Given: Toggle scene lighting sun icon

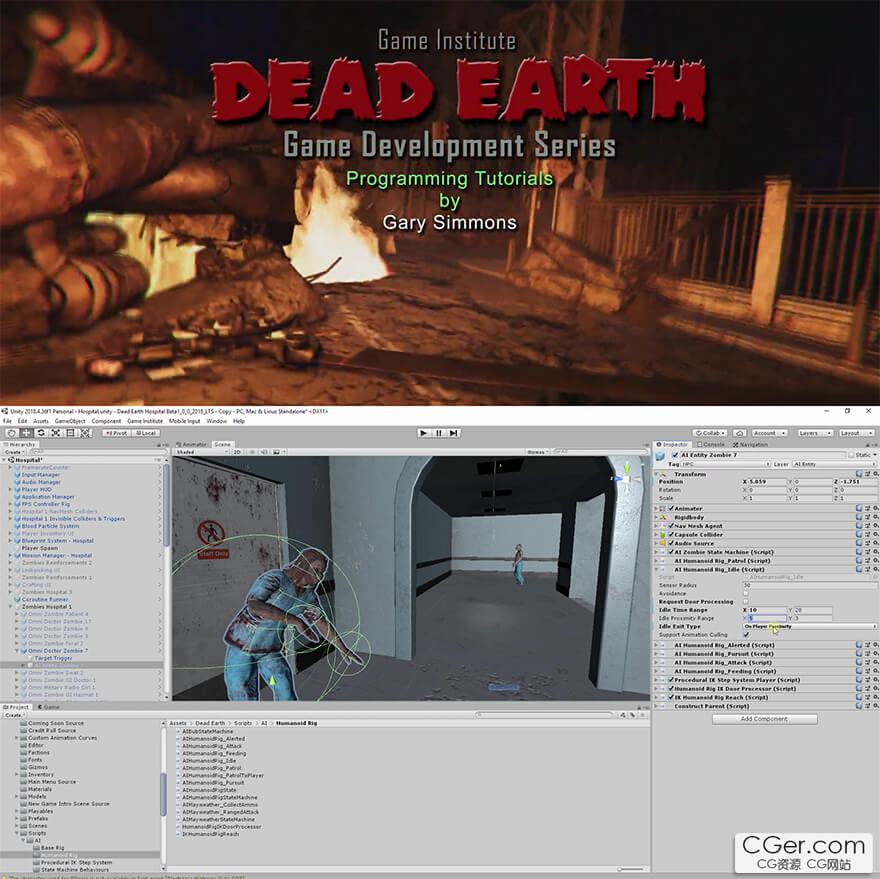Looking at the screenshot, I should pyautogui.click(x=252, y=452).
